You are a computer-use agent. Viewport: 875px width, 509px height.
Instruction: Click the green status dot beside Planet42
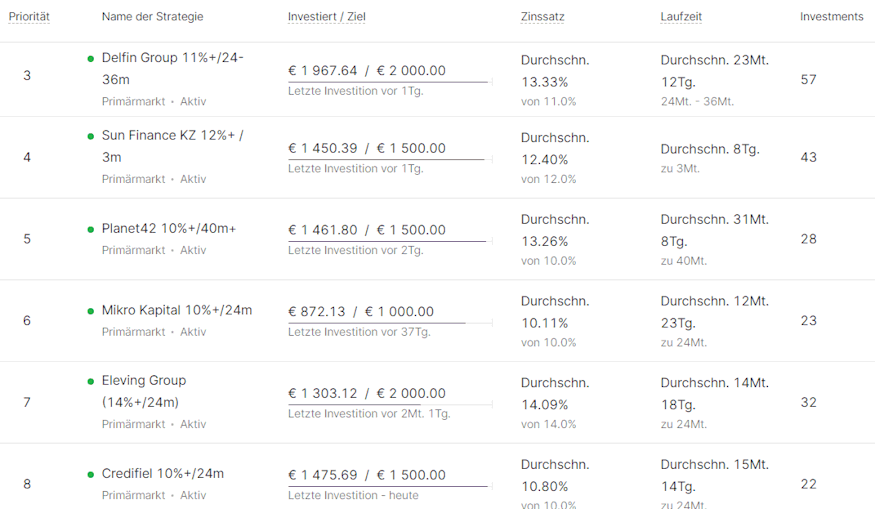coord(90,229)
